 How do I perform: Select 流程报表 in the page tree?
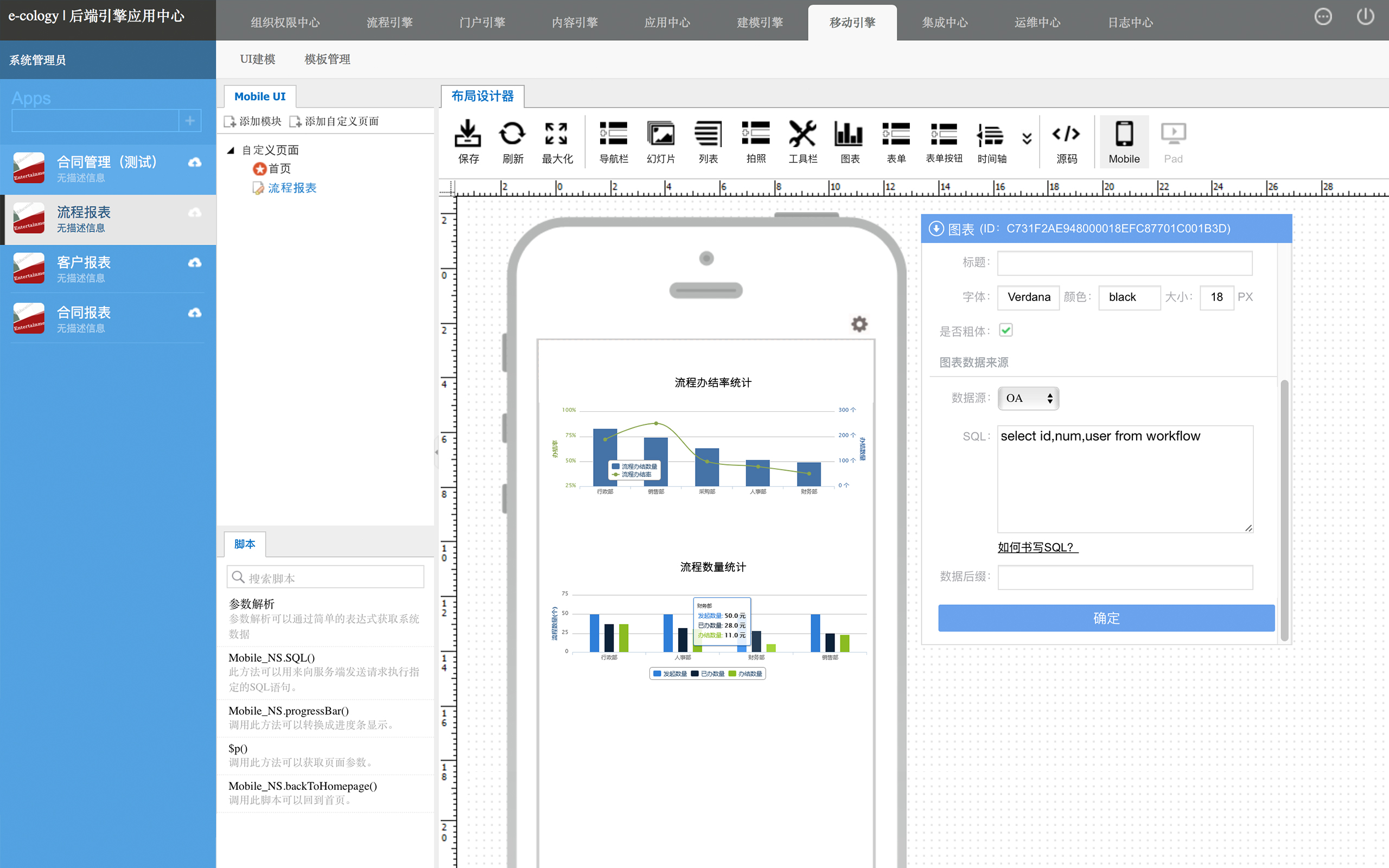tap(292, 188)
